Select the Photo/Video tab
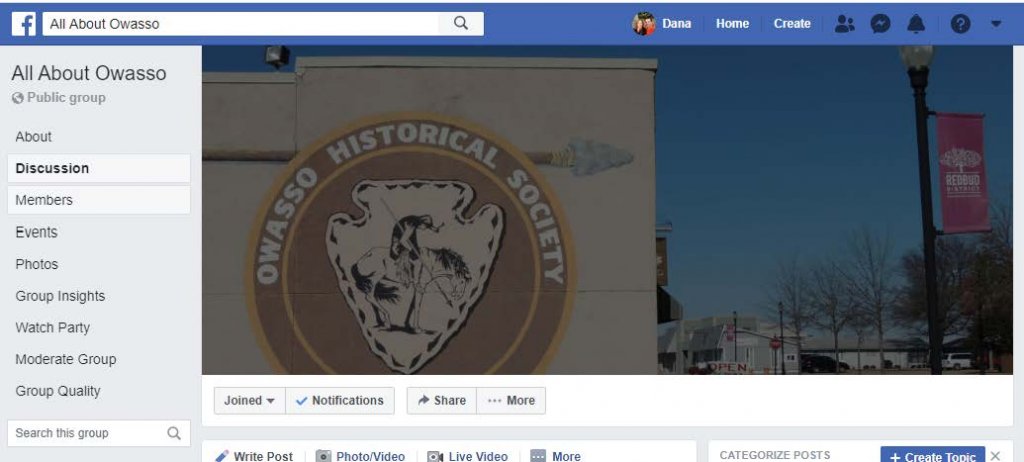The width and height of the screenshot is (1024, 462). (360, 455)
